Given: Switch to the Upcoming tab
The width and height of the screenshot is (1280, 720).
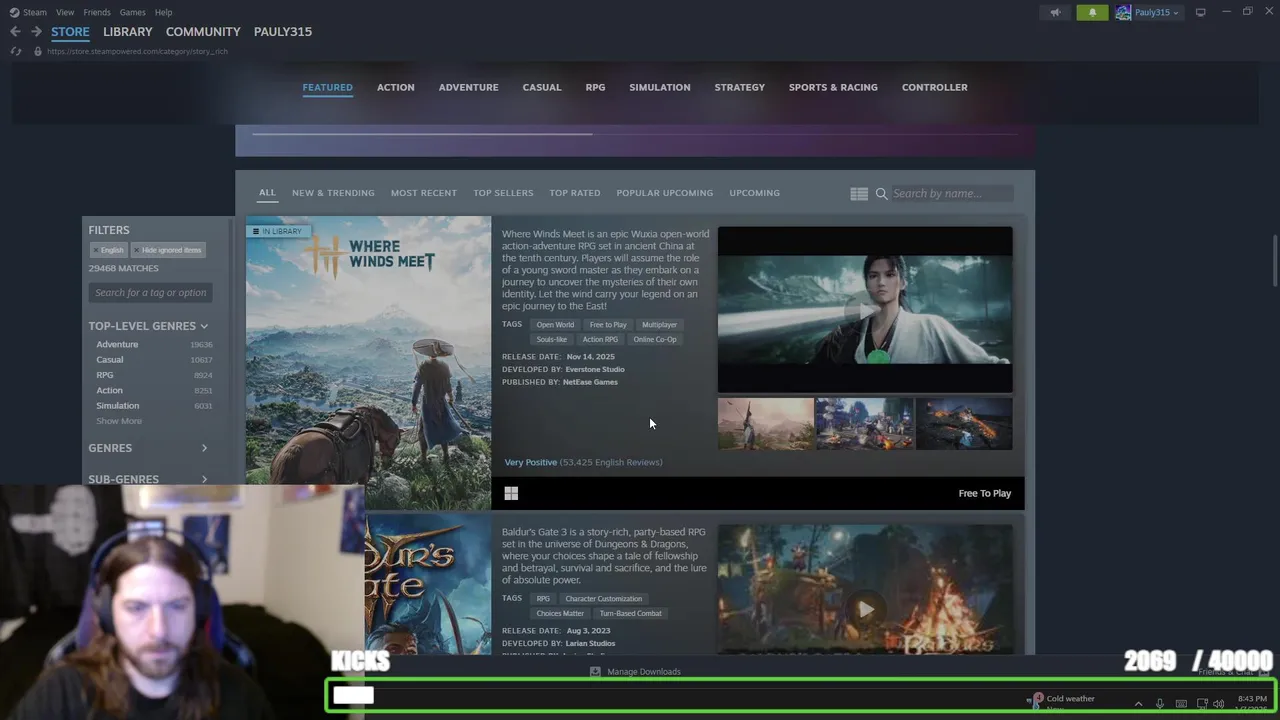Looking at the screenshot, I should pyautogui.click(x=755, y=193).
